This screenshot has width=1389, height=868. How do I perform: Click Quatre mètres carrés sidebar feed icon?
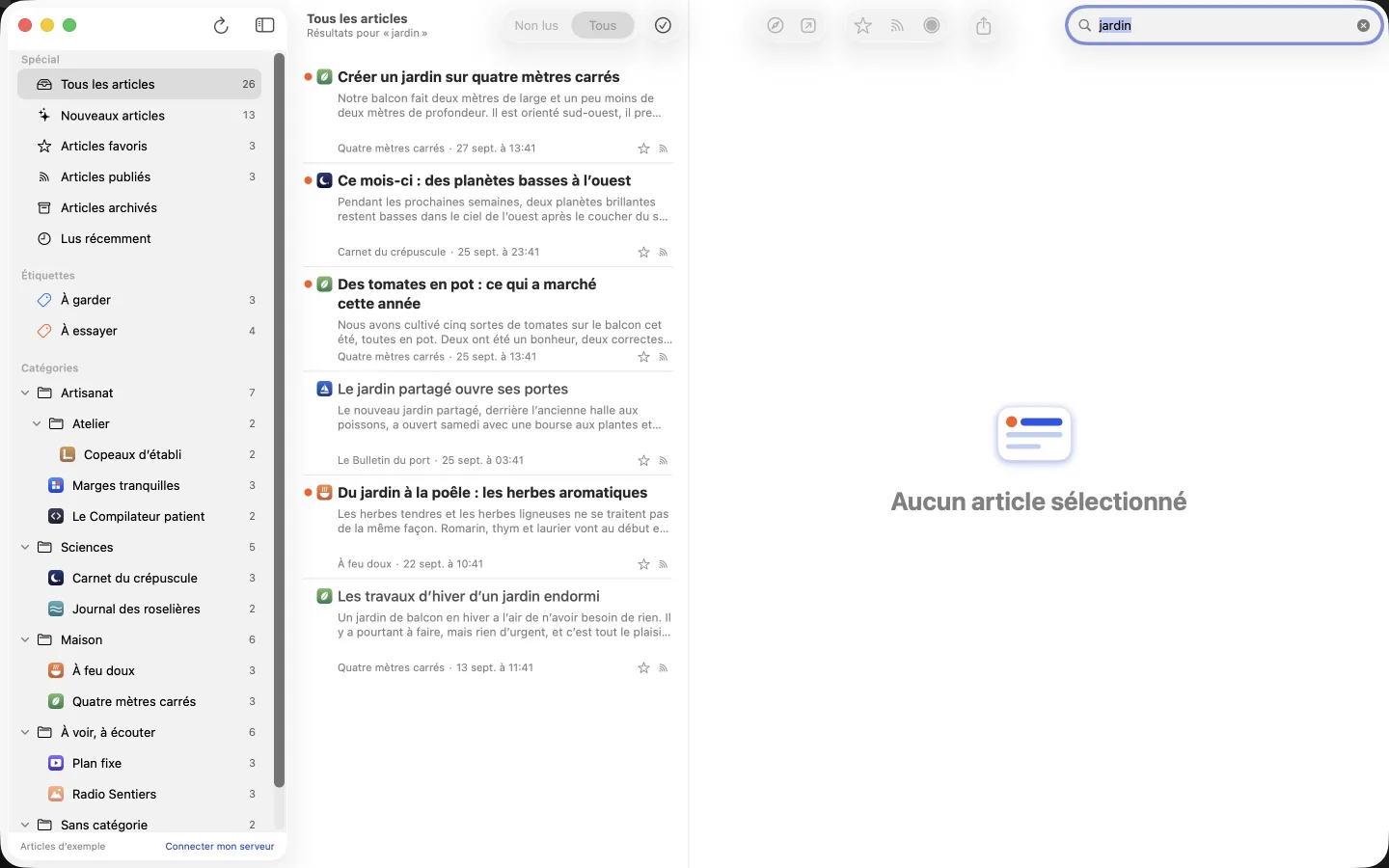tap(56, 701)
